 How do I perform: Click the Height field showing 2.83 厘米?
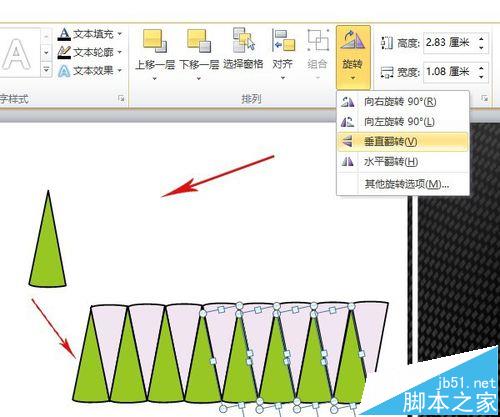(449, 43)
